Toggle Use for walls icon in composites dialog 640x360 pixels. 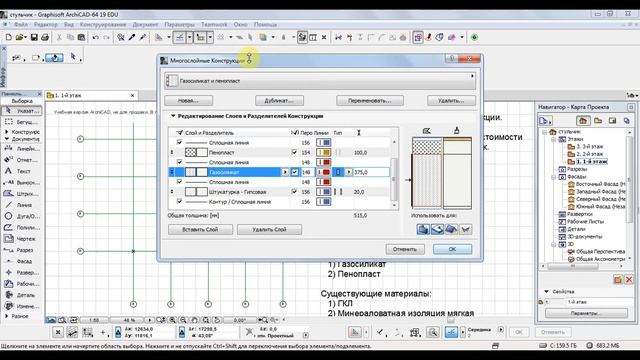(x=423, y=229)
